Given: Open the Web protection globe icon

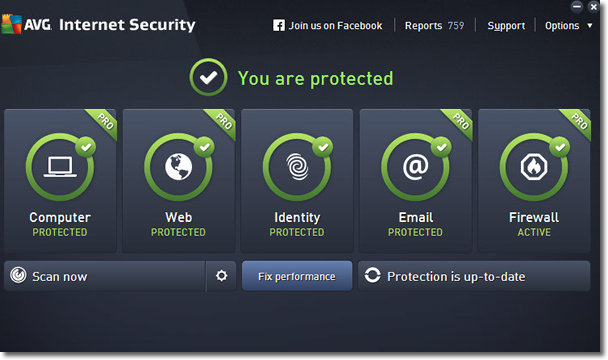Looking at the screenshot, I should [x=178, y=167].
